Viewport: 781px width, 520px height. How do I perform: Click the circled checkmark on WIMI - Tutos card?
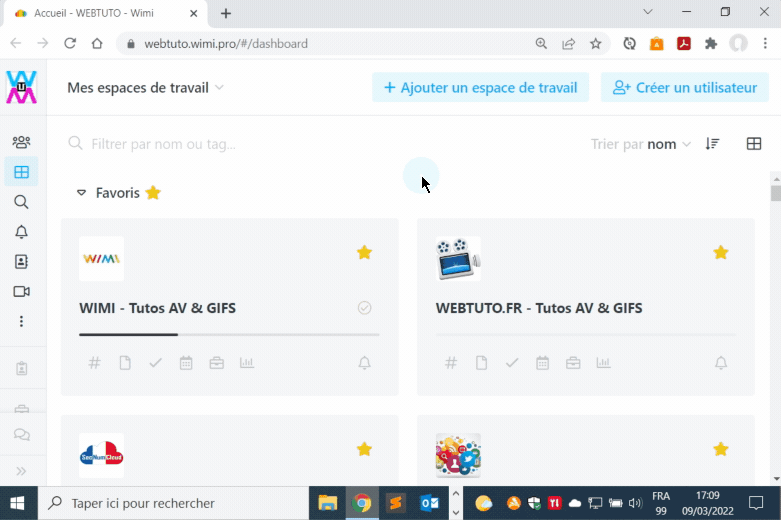click(365, 308)
